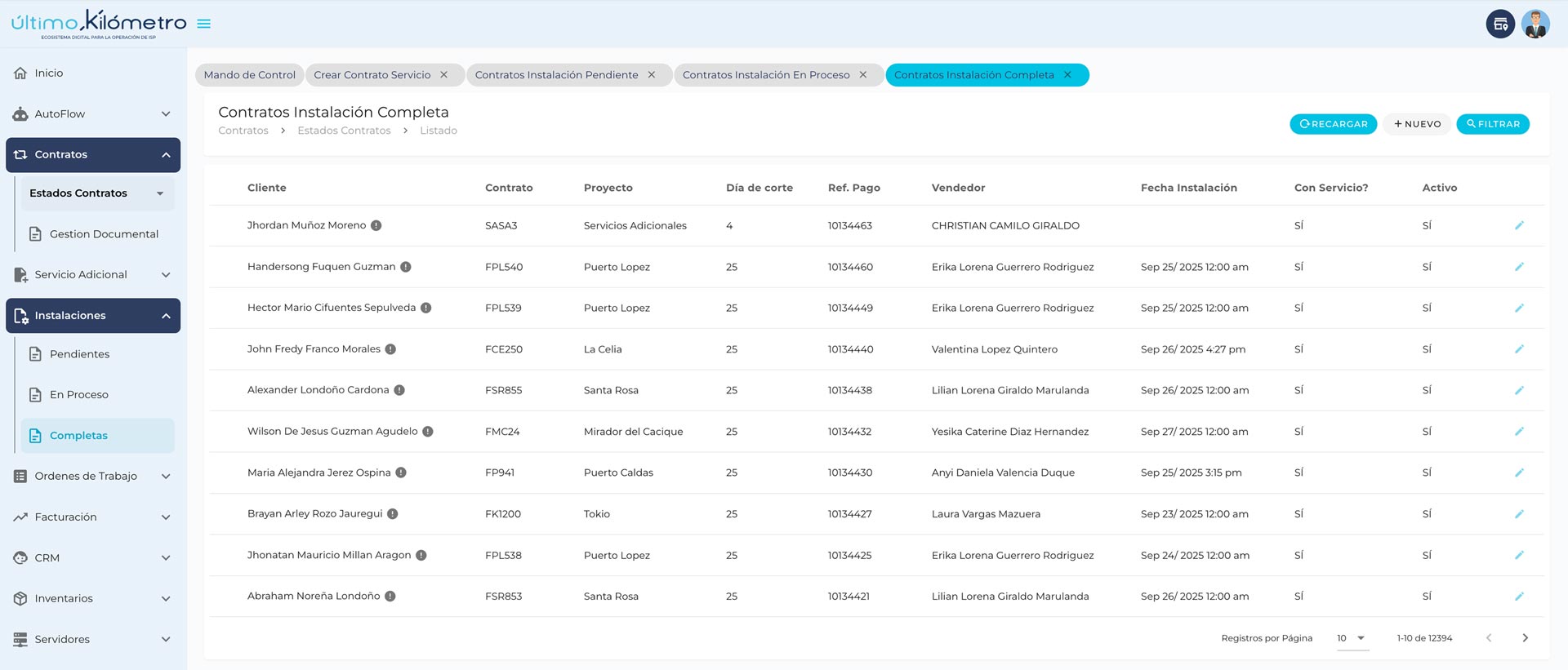Close the Crear Contrato Servicio tab
The height and width of the screenshot is (670, 1568).
coord(444,75)
